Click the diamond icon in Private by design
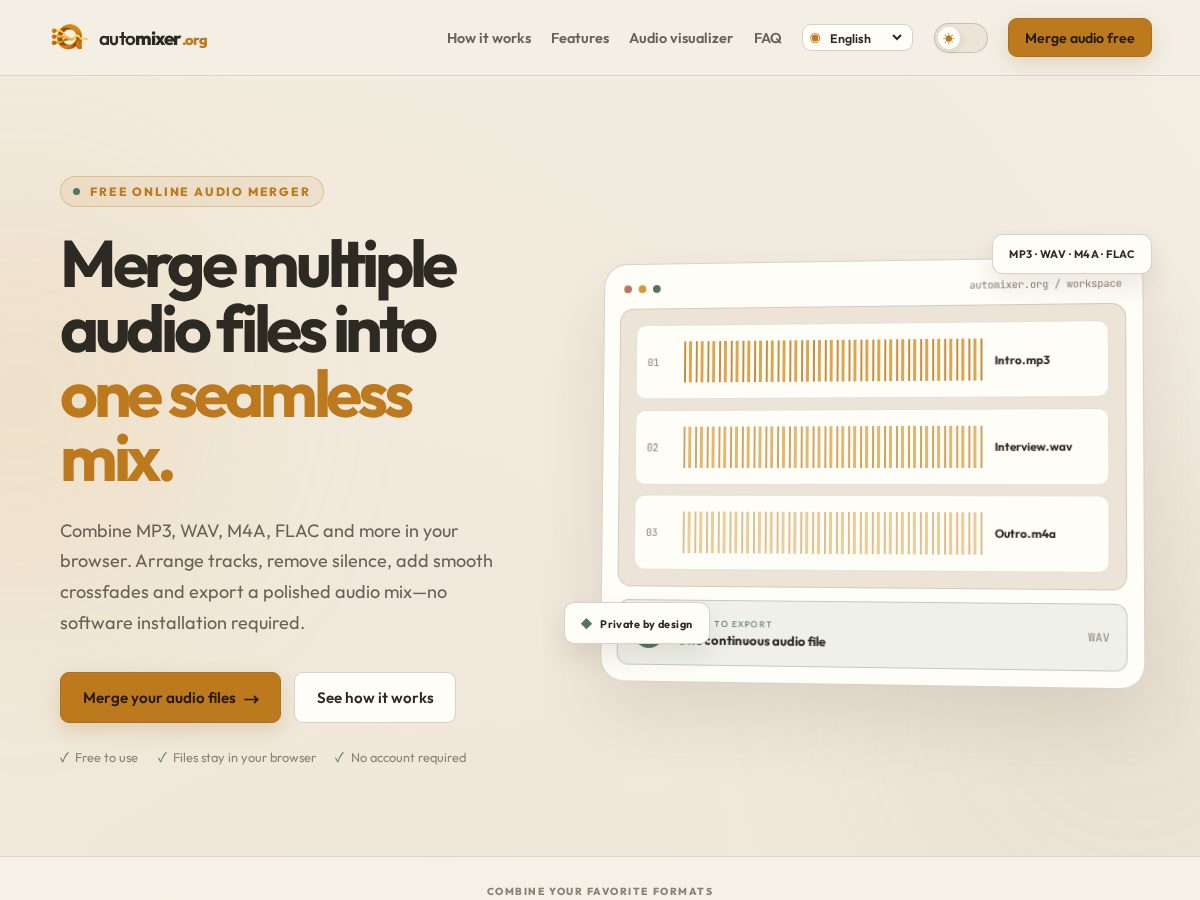Viewport: 1200px width, 900px height. point(586,623)
